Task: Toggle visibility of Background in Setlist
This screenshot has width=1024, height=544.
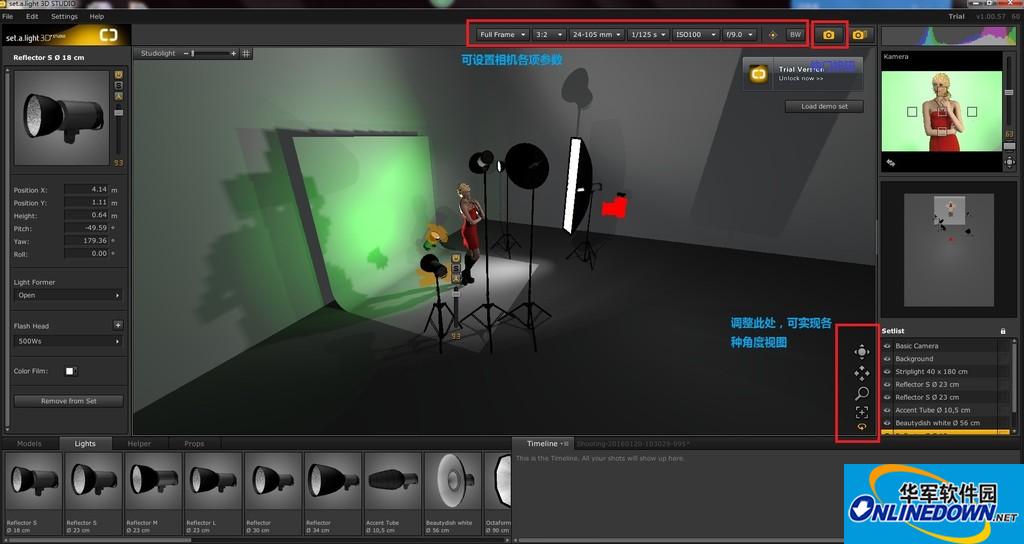Action: (887, 359)
